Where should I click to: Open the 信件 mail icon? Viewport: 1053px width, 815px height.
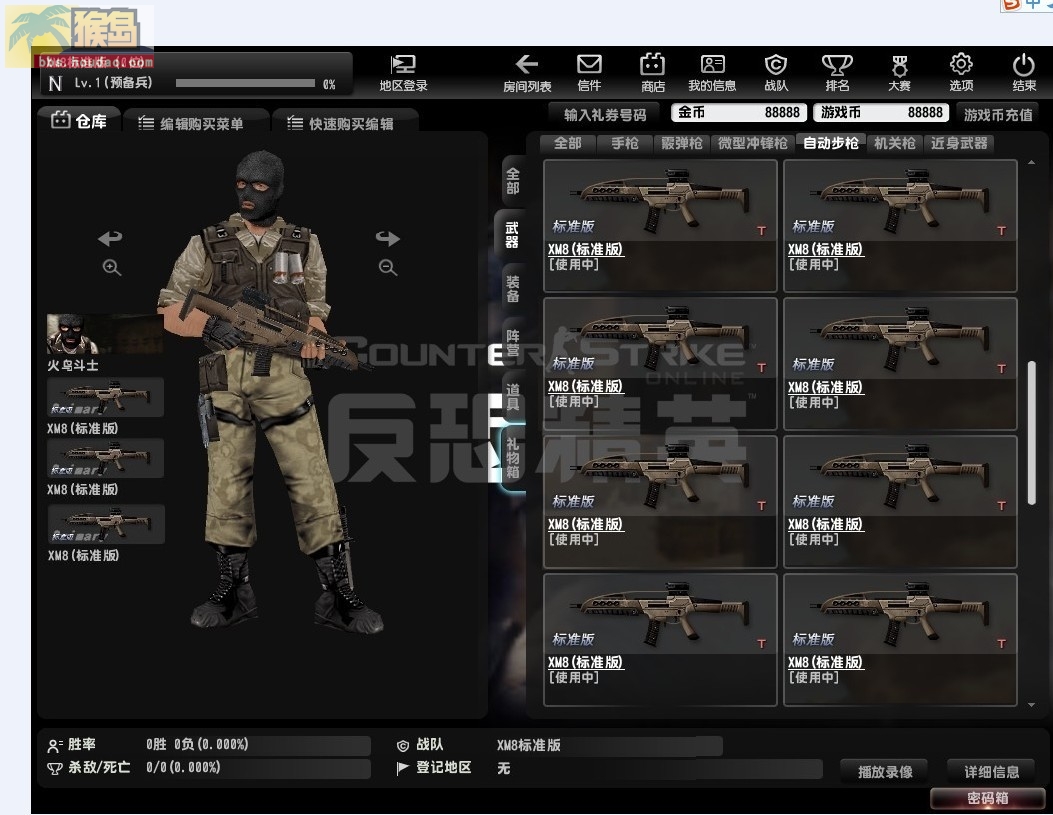(x=589, y=73)
